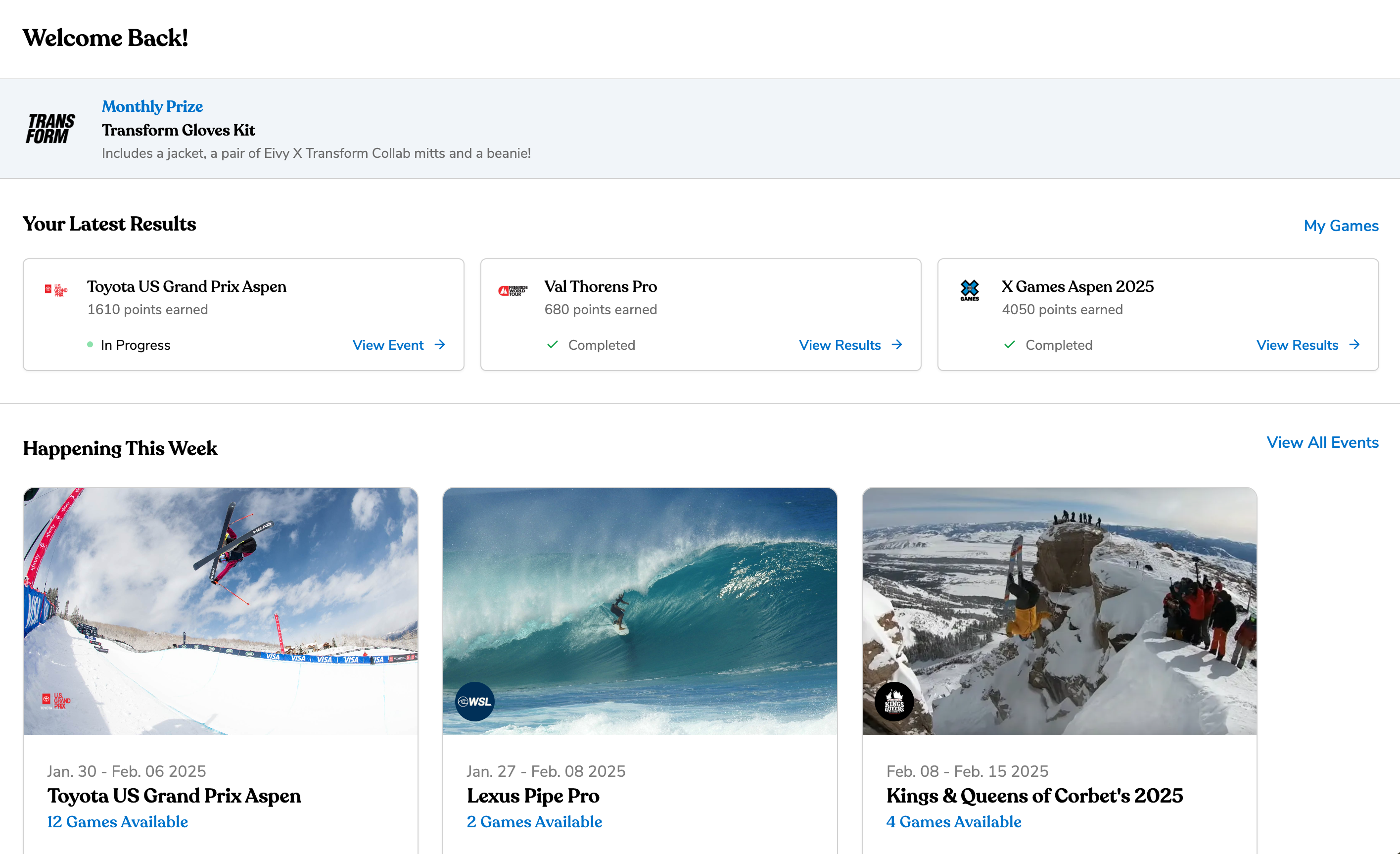The image size is (1400, 854).
Task: Click the X Games logo icon
Action: click(x=970, y=290)
